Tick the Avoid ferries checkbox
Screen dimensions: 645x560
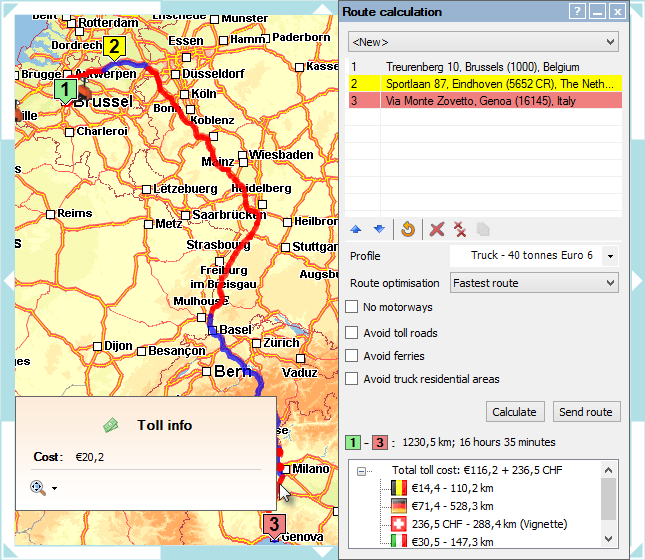tap(352, 356)
